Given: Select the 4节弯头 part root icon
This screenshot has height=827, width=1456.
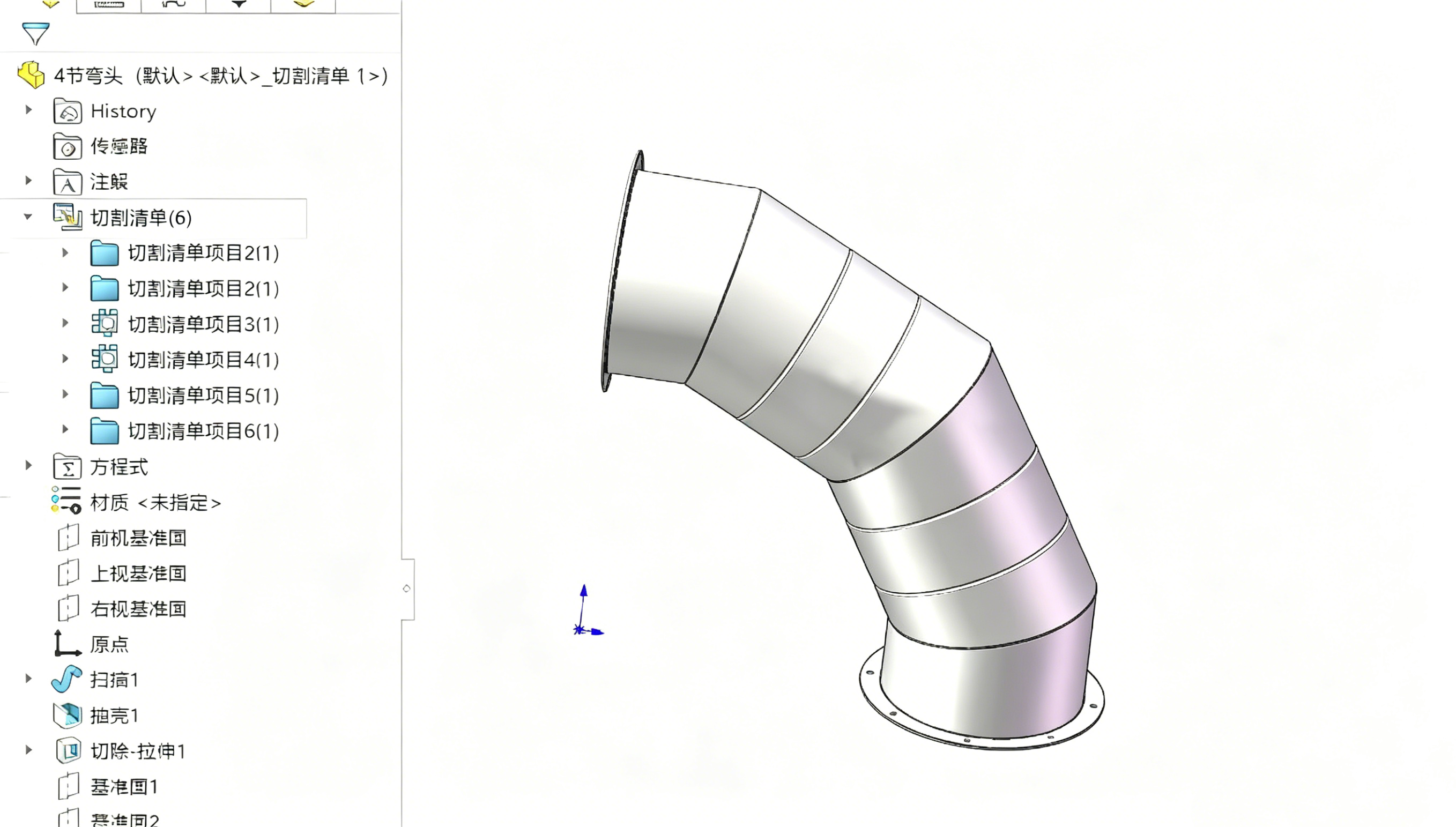Looking at the screenshot, I should tap(31, 75).
